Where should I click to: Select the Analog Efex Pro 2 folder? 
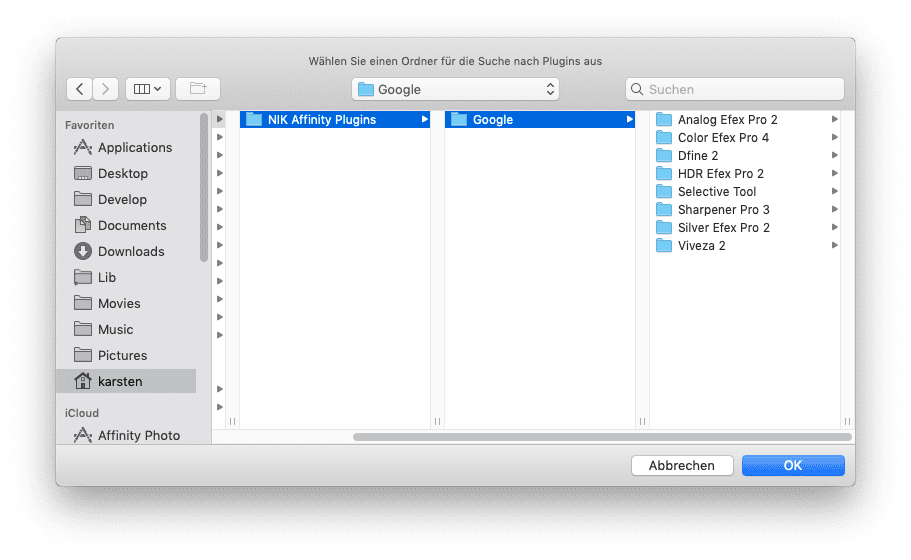pos(746,120)
